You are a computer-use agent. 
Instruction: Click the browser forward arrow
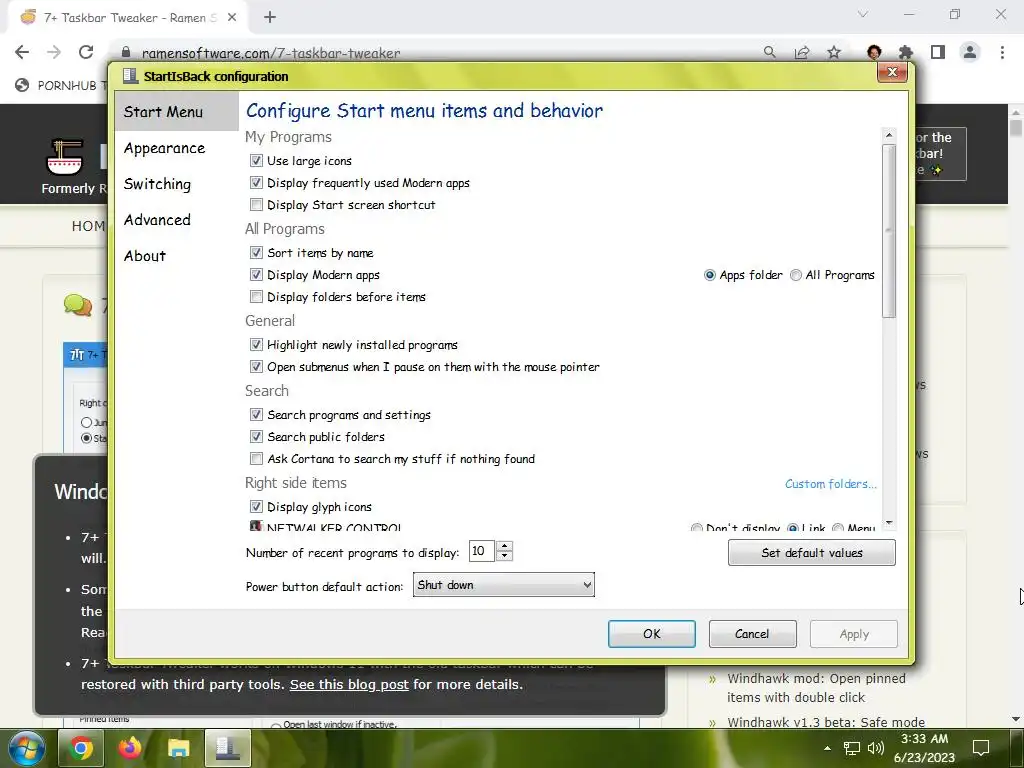pos(54,52)
